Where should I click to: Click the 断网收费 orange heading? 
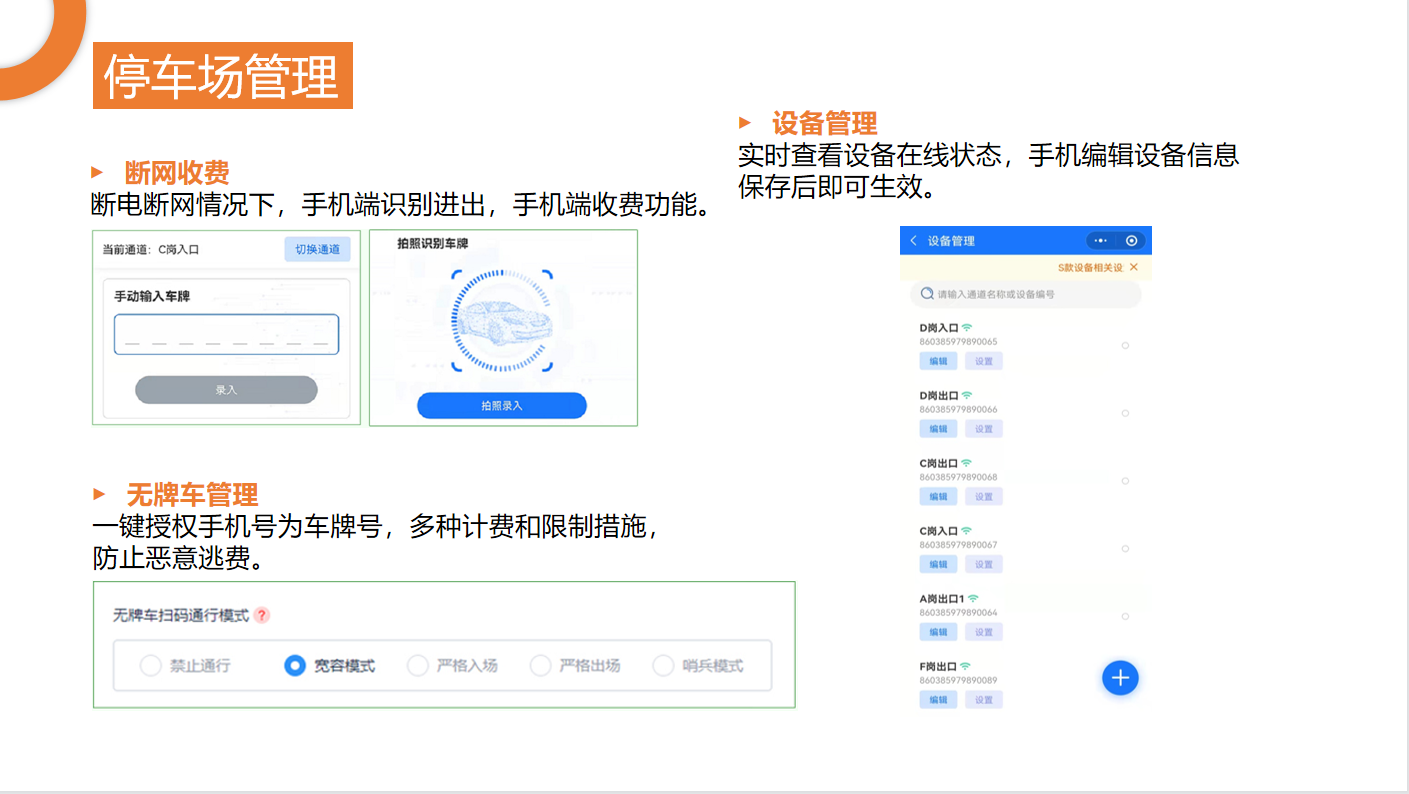(x=177, y=173)
